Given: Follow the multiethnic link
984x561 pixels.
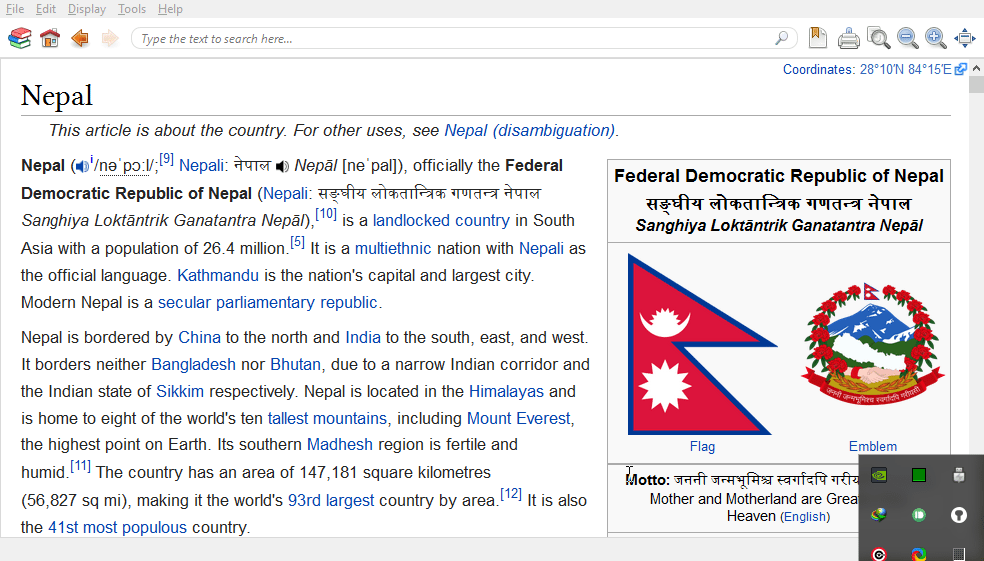Looking at the screenshot, I should pyautogui.click(x=393, y=248).
